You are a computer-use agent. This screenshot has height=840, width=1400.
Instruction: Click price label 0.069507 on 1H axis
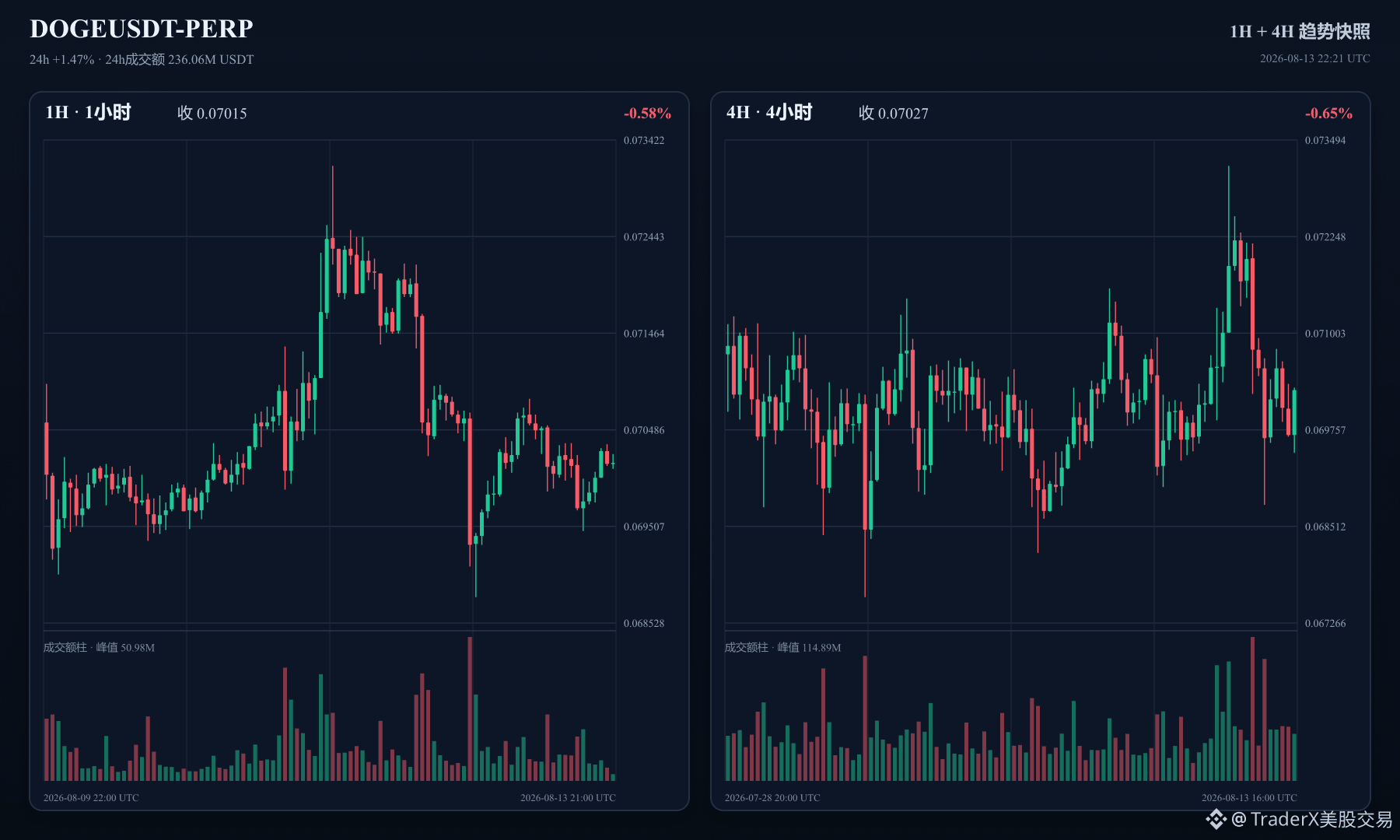click(x=644, y=527)
